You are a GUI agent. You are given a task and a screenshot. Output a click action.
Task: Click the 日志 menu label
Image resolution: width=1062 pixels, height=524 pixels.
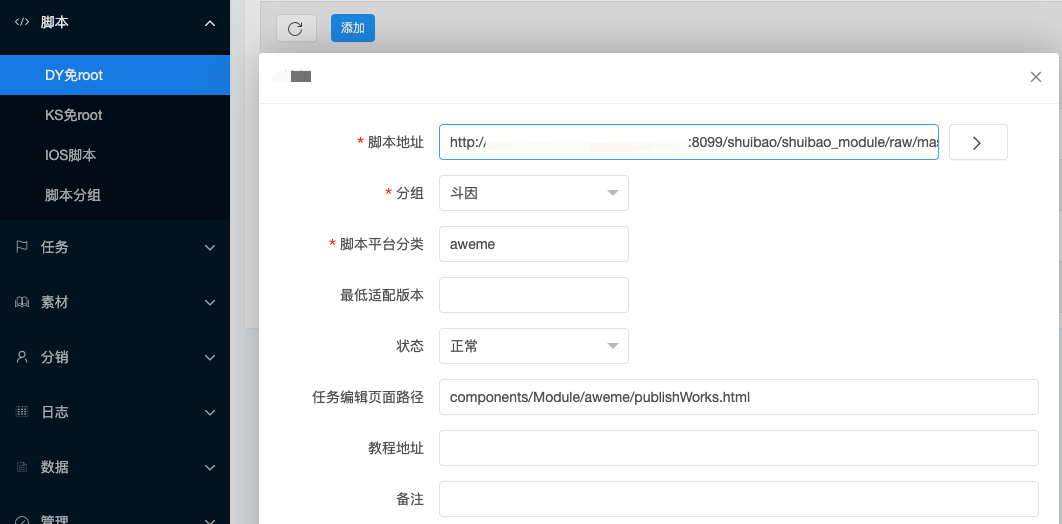pos(55,412)
